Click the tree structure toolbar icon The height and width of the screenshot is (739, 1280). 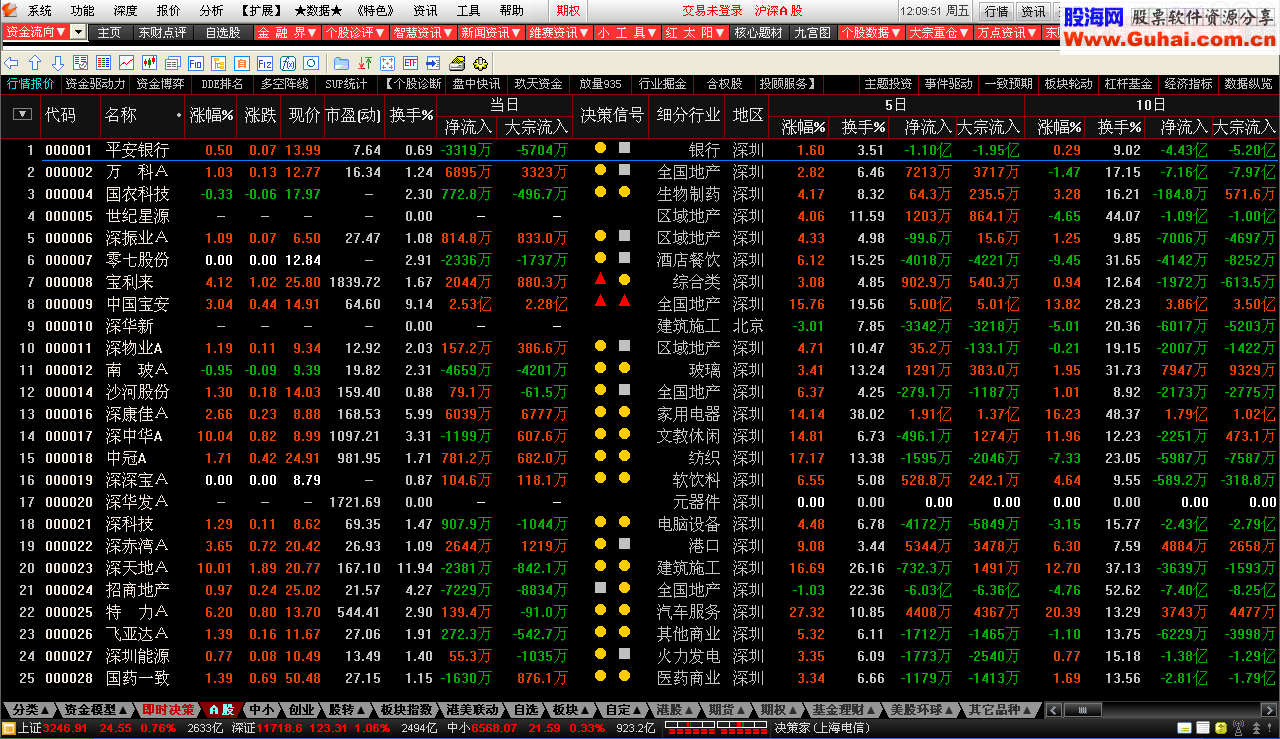click(219, 62)
